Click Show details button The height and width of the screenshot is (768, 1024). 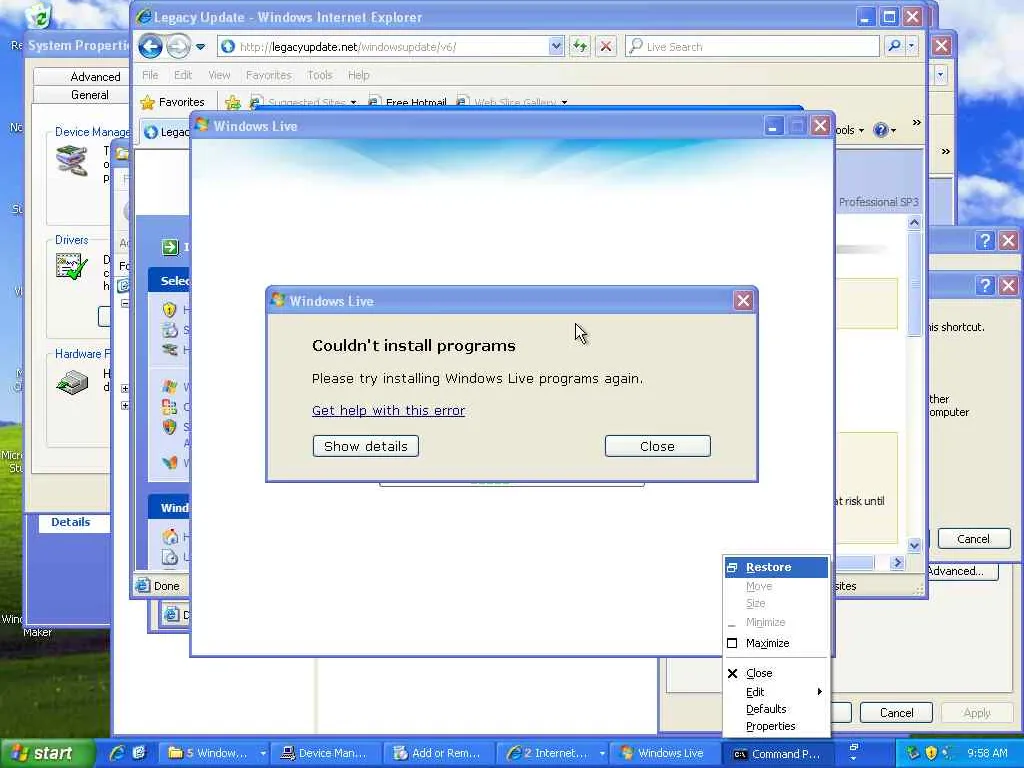[366, 446]
